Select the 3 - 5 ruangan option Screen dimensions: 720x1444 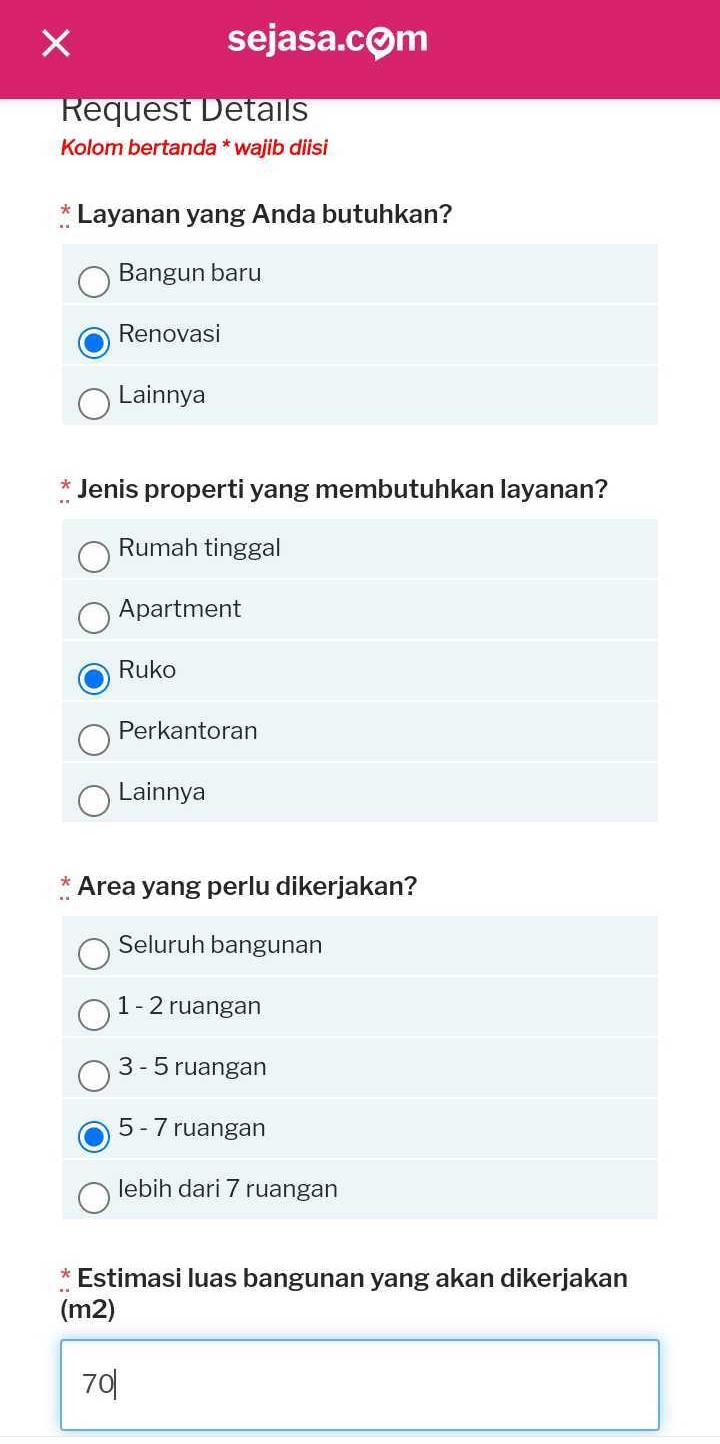click(94, 1076)
